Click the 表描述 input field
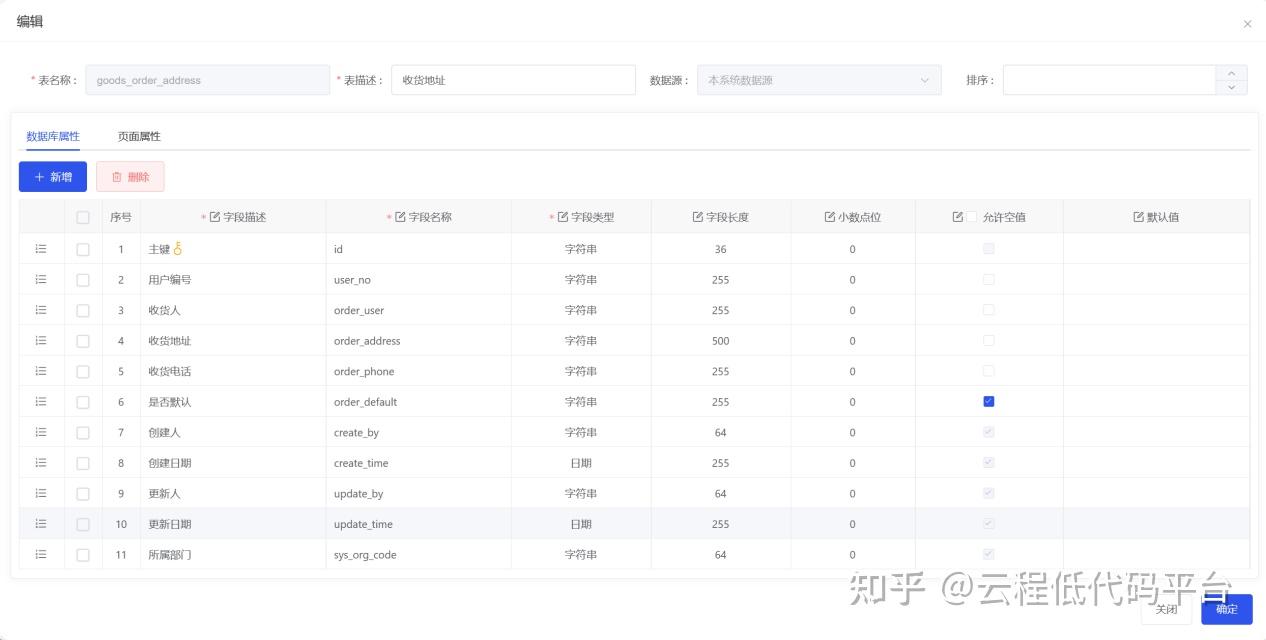Image resolution: width=1266 pixels, height=640 pixels. (x=513, y=80)
